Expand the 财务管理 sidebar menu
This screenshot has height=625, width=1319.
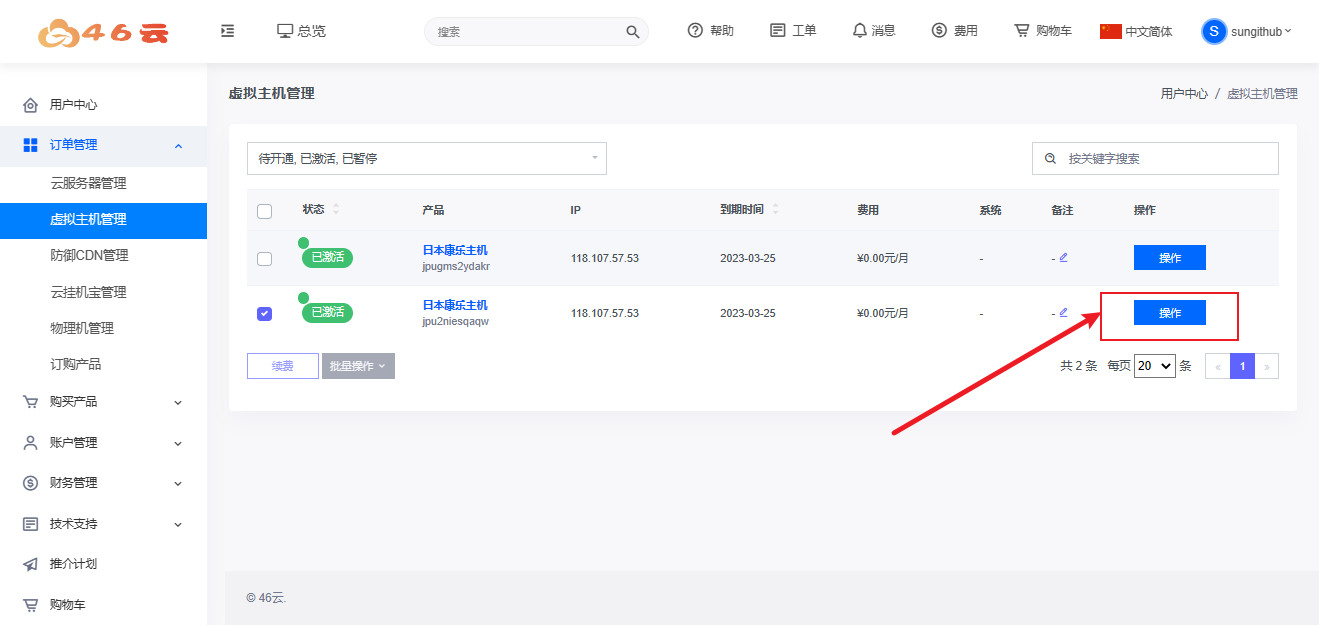[103, 483]
